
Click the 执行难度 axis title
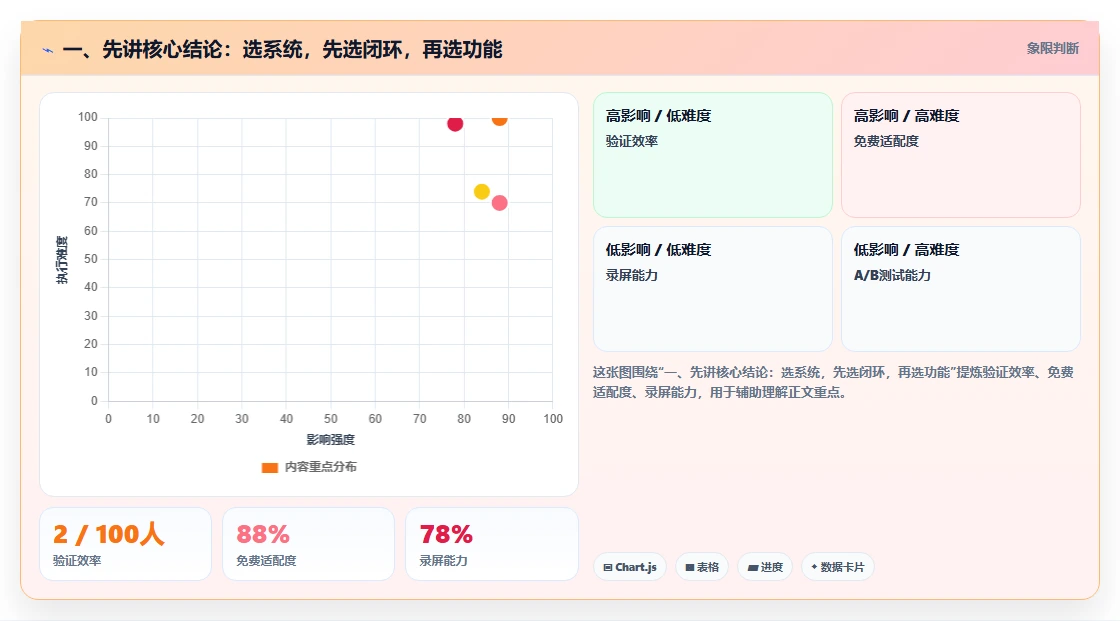tap(62, 259)
